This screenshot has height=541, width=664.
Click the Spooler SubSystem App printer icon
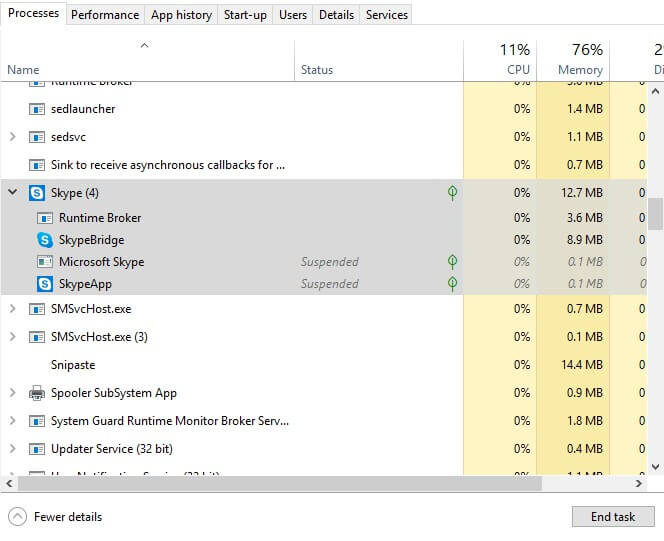point(37,393)
